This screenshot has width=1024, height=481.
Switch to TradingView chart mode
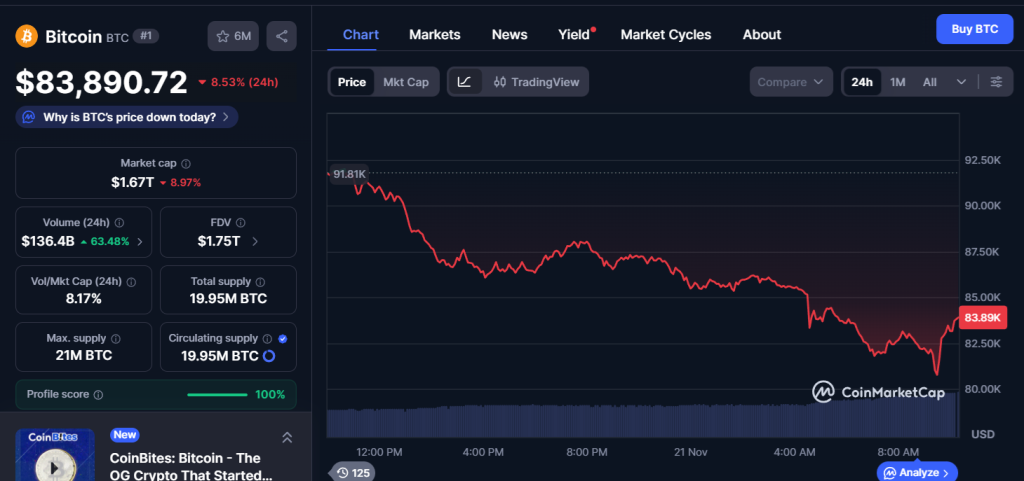[x=537, y=82]
